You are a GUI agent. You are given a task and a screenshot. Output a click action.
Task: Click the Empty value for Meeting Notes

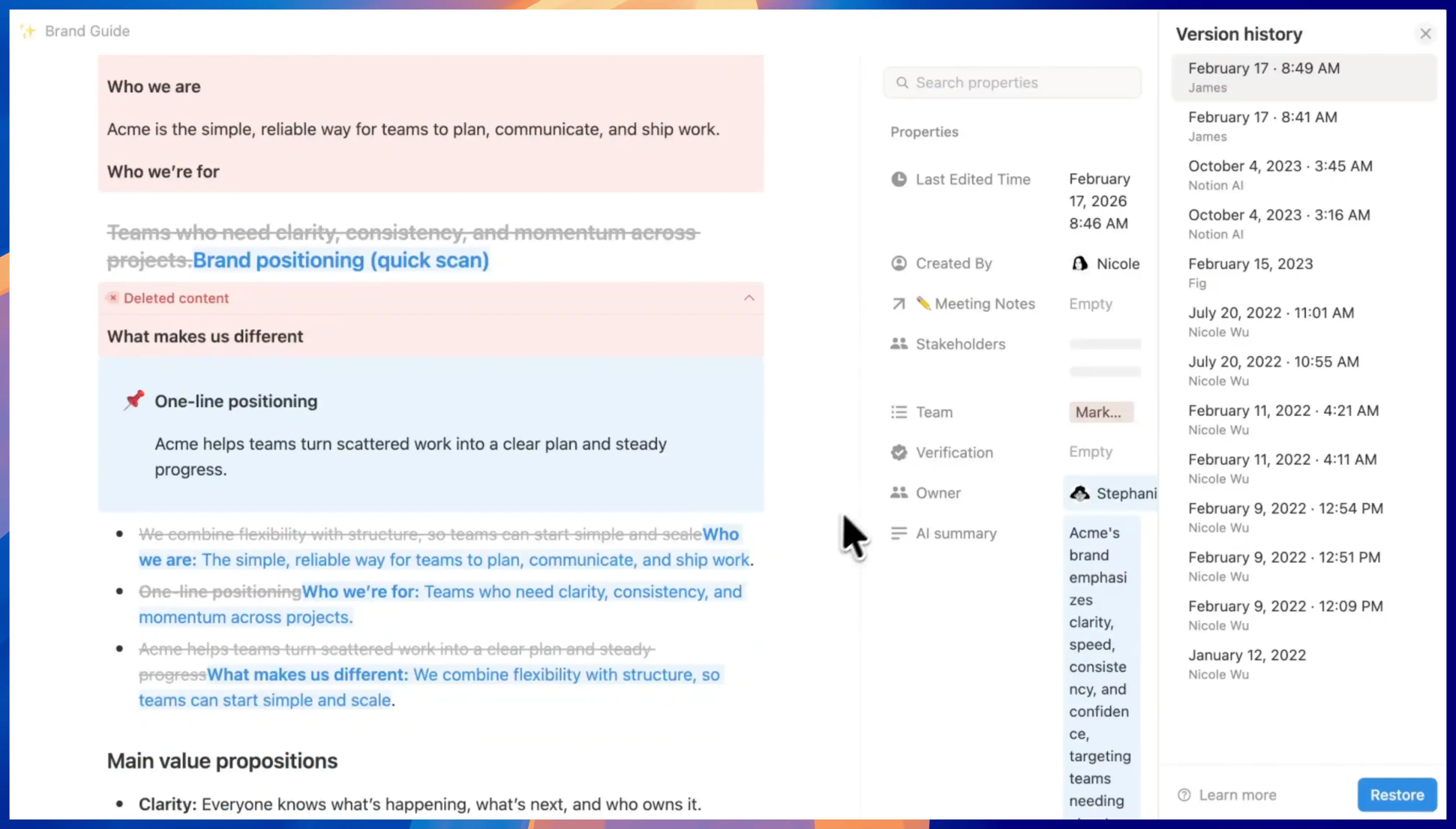pos(1090,304)
